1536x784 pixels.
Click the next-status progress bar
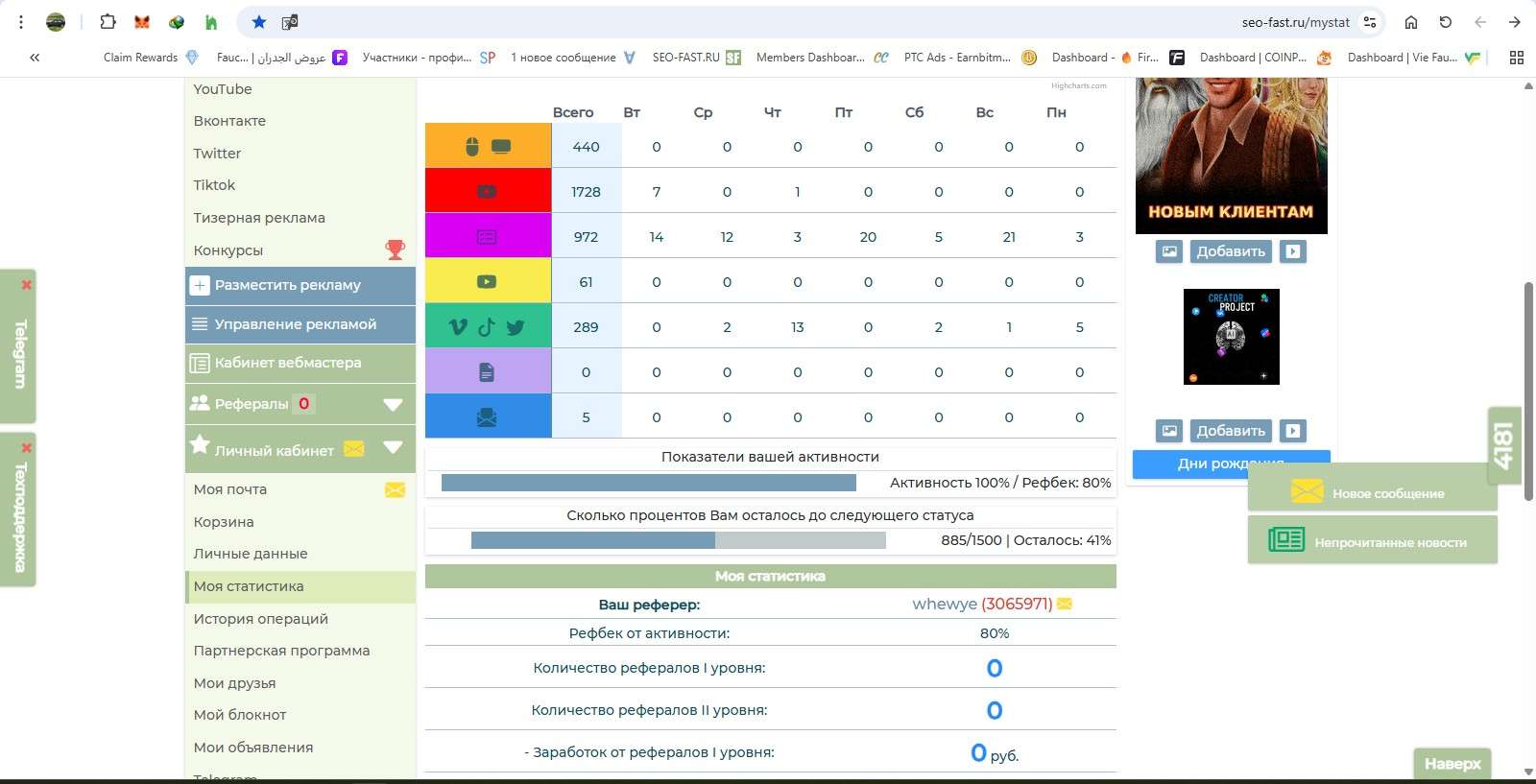(x=678, y=540)
